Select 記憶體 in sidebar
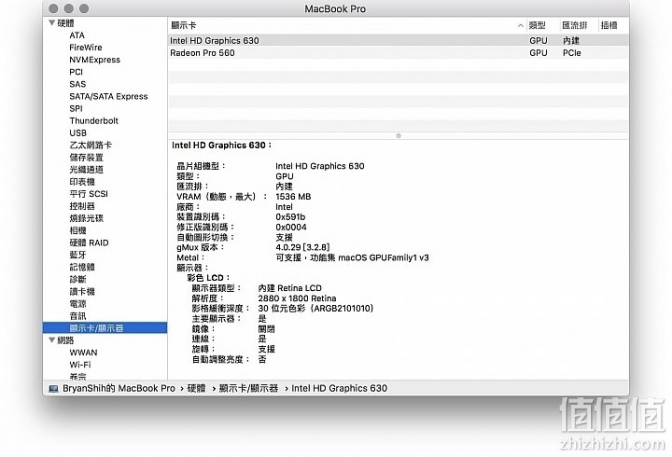 (82, 267)
